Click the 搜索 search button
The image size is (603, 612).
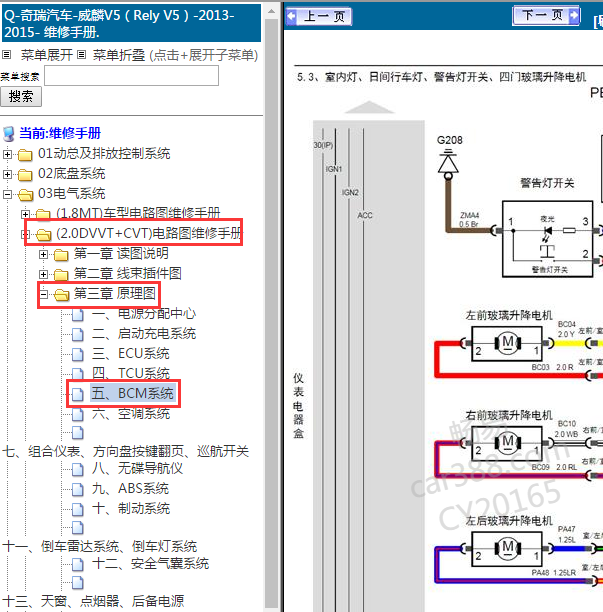[21, 96]
